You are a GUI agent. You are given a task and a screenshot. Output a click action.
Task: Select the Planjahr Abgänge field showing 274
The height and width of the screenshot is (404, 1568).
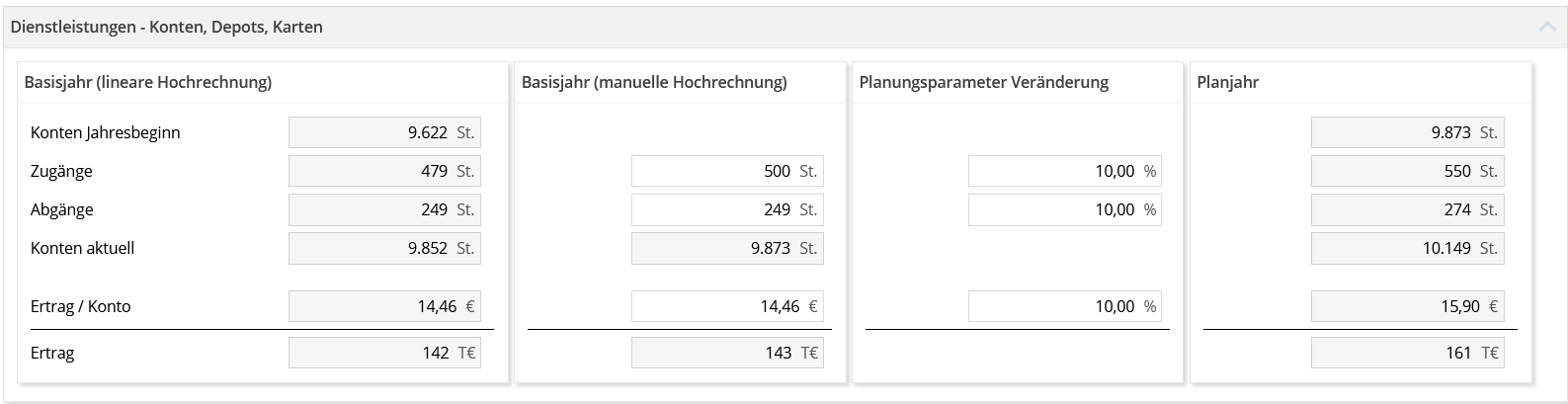click(1406, 209)
